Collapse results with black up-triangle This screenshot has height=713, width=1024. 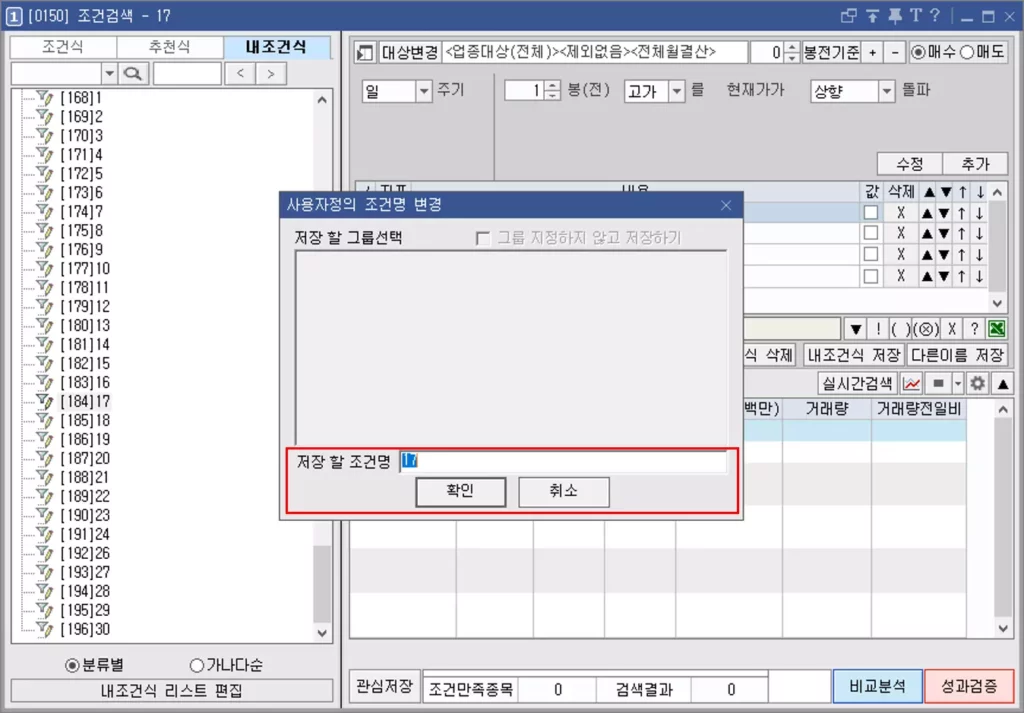1002,384
